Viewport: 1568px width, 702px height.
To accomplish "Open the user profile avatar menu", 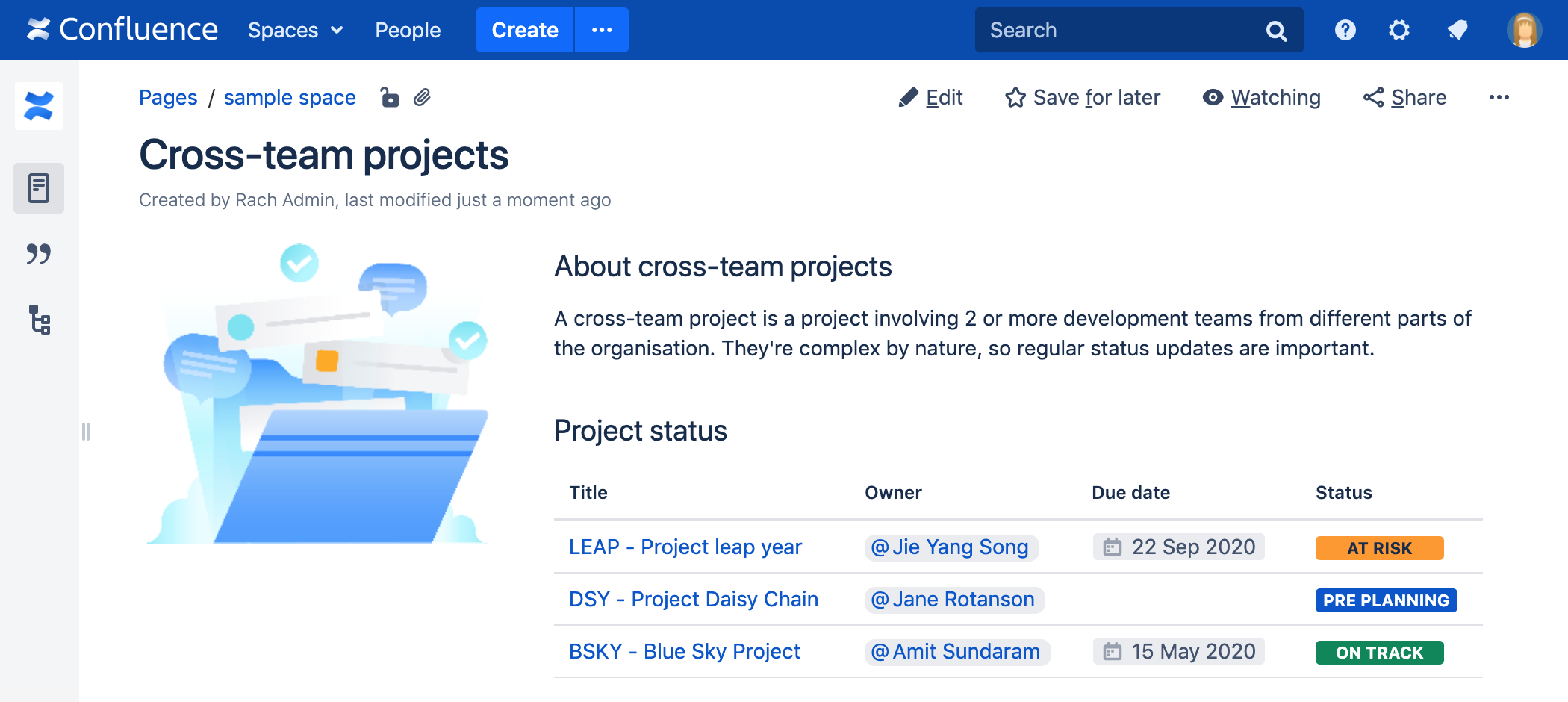I will [x=1524, y=30].
